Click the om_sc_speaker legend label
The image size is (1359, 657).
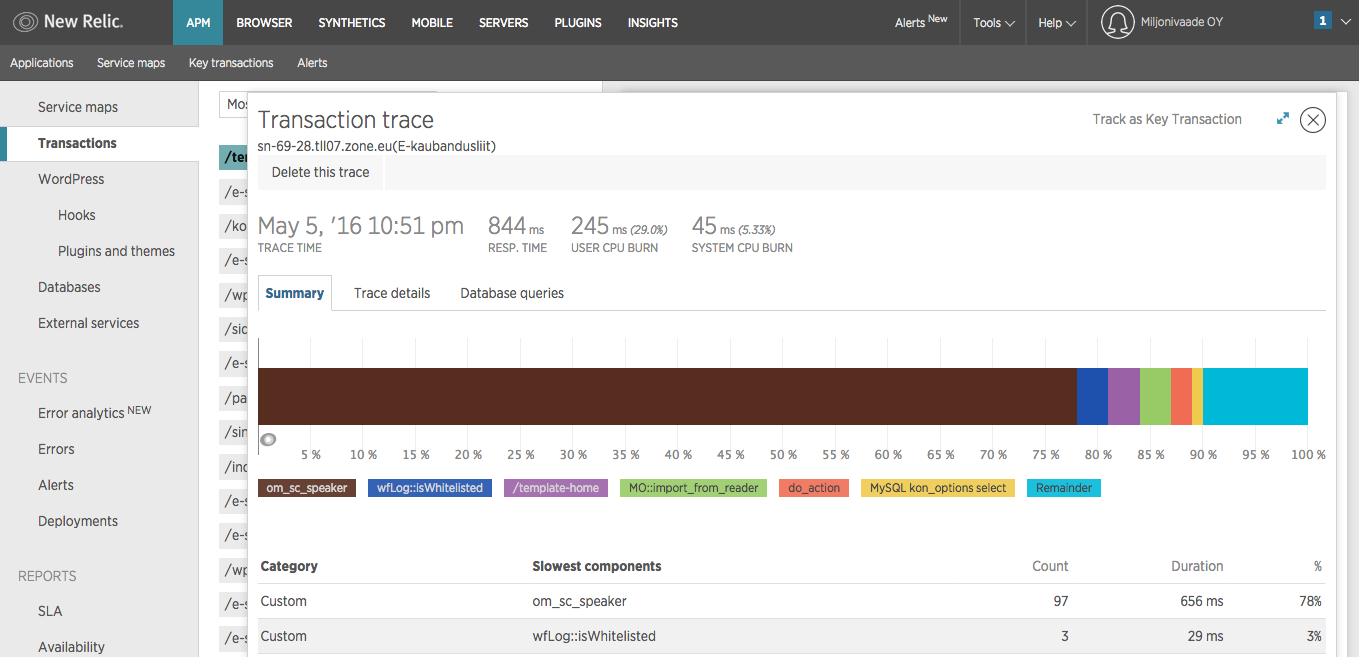307,488
